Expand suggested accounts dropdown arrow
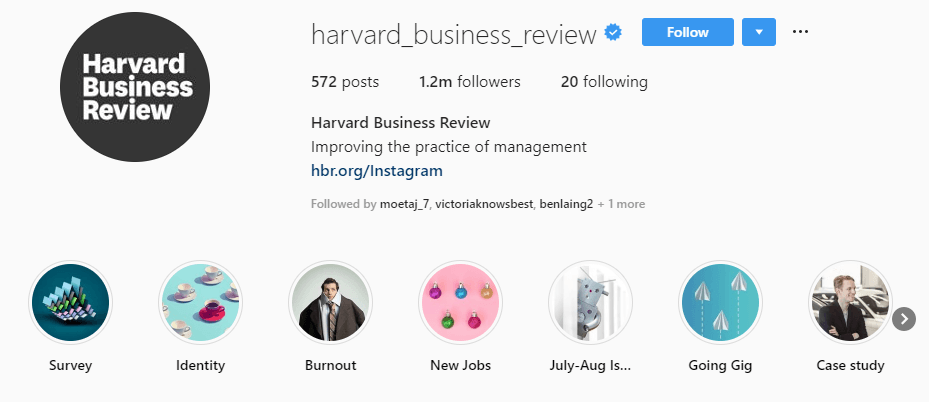This screenshot has width=929, height=402. pos(759,32)
